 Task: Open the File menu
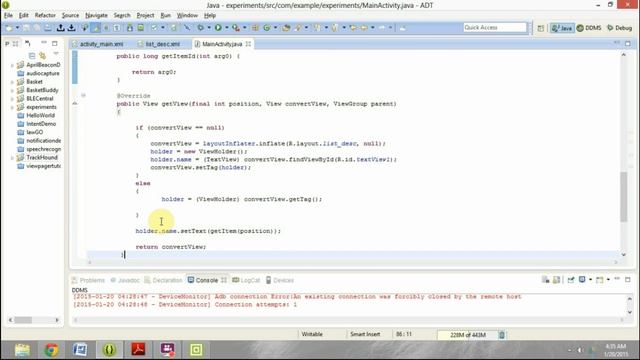pos(8,15)
